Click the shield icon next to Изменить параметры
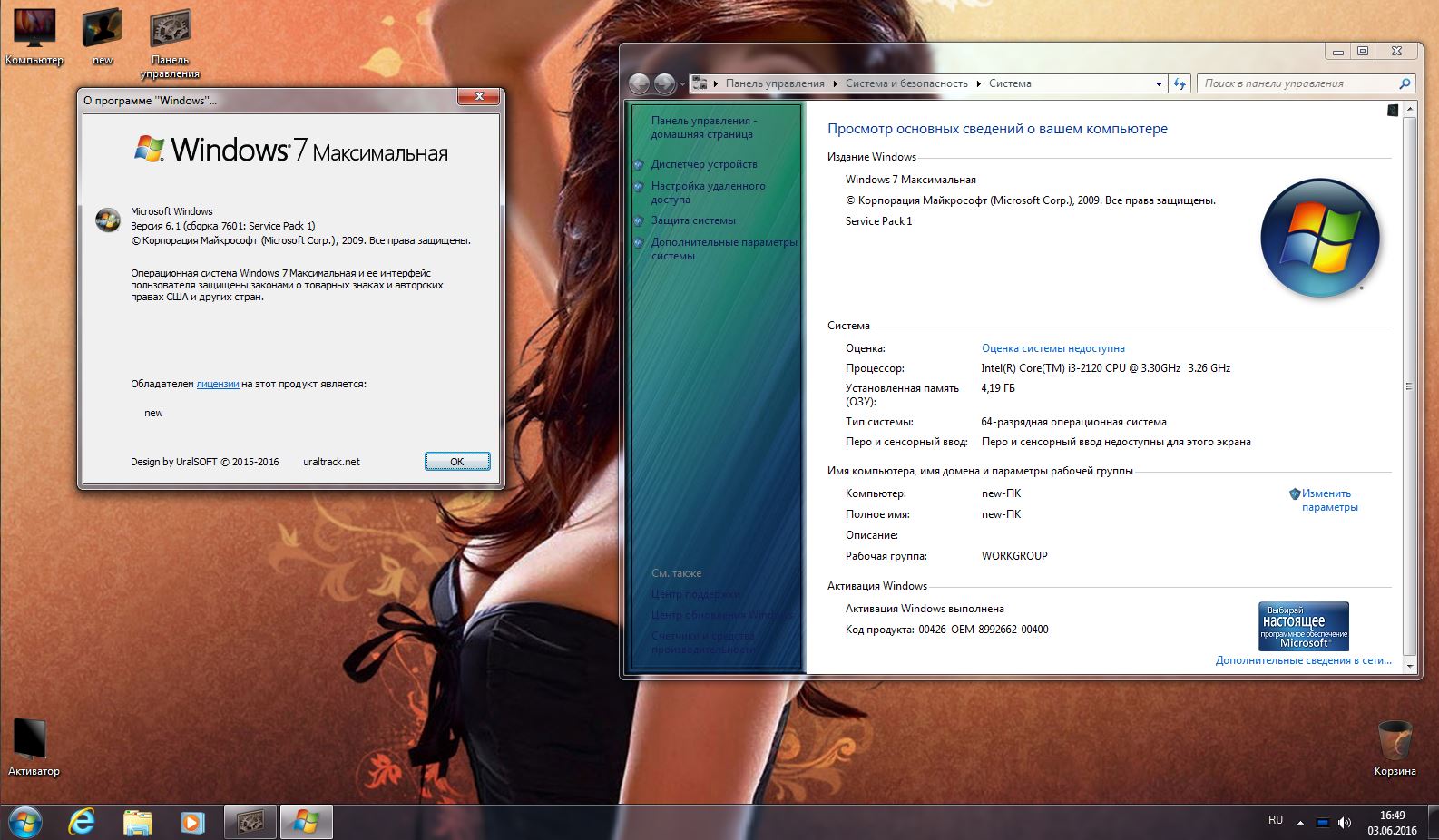 tap(1295, 494)
